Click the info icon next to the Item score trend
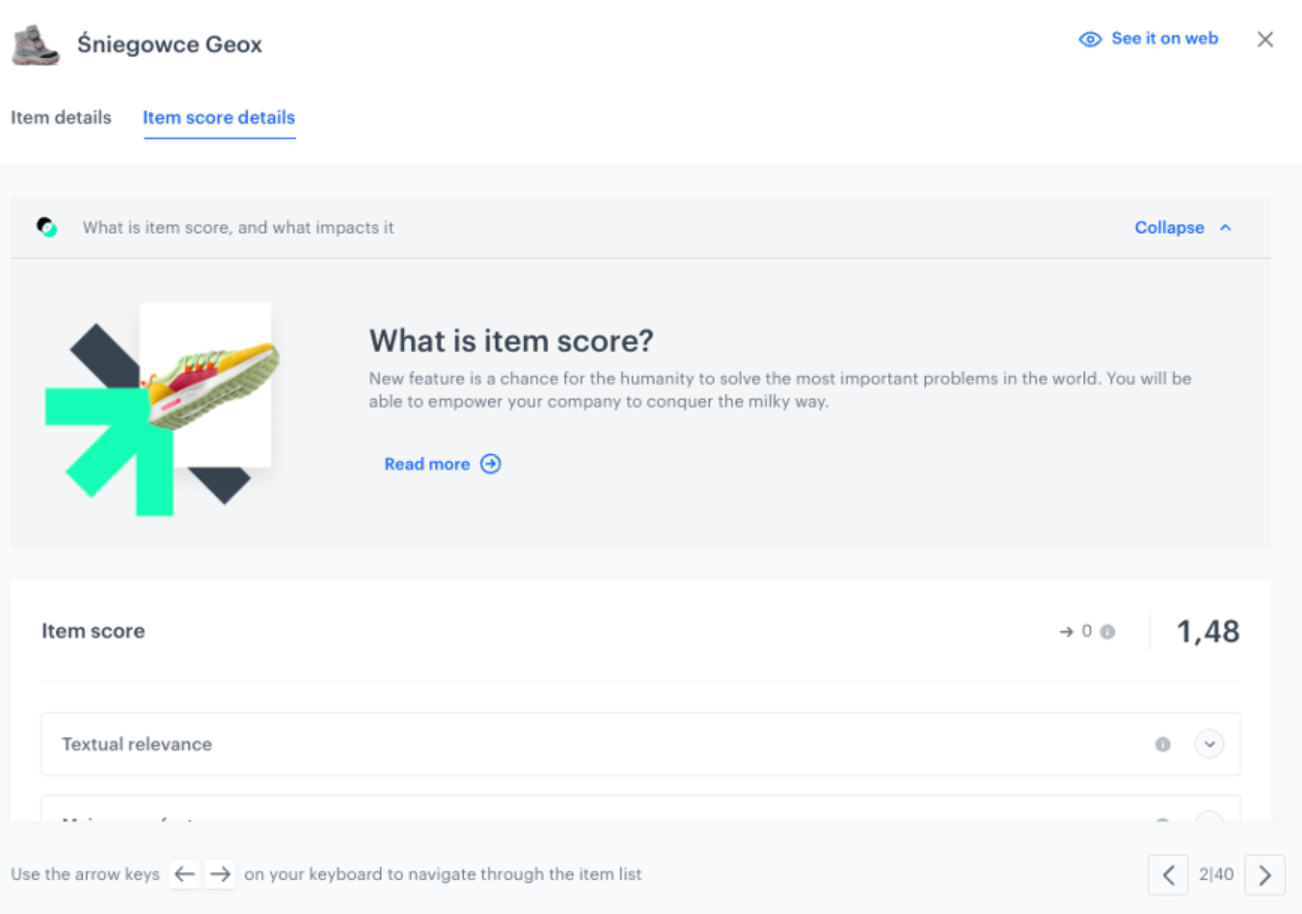Viewport: 1302px width, 914px height. tap(1108, 631)
